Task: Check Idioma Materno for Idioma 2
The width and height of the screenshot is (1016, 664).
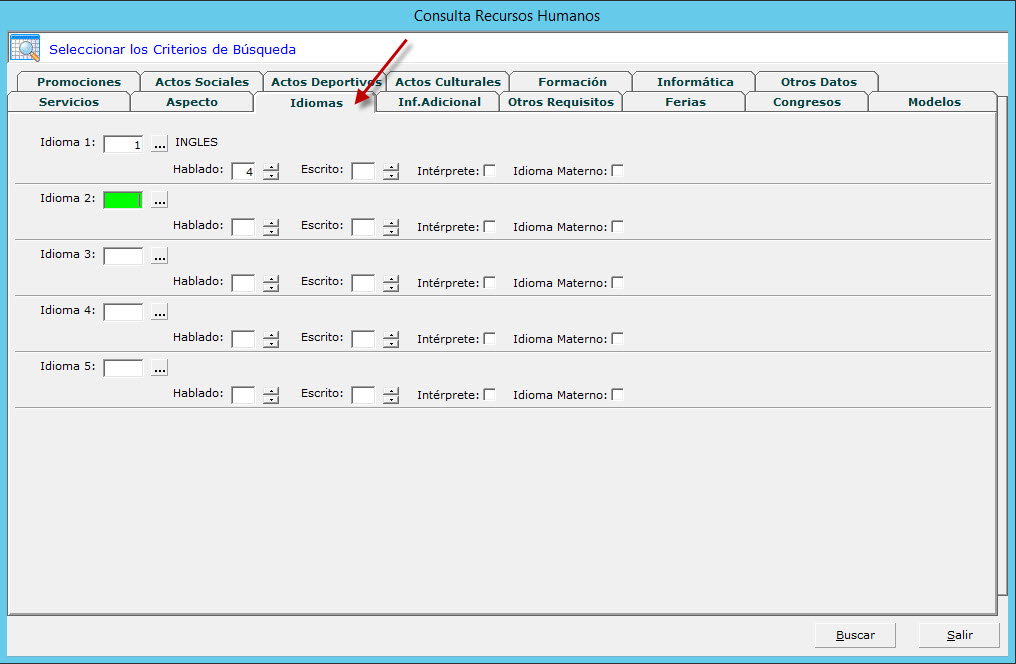Action: [618, 226]
